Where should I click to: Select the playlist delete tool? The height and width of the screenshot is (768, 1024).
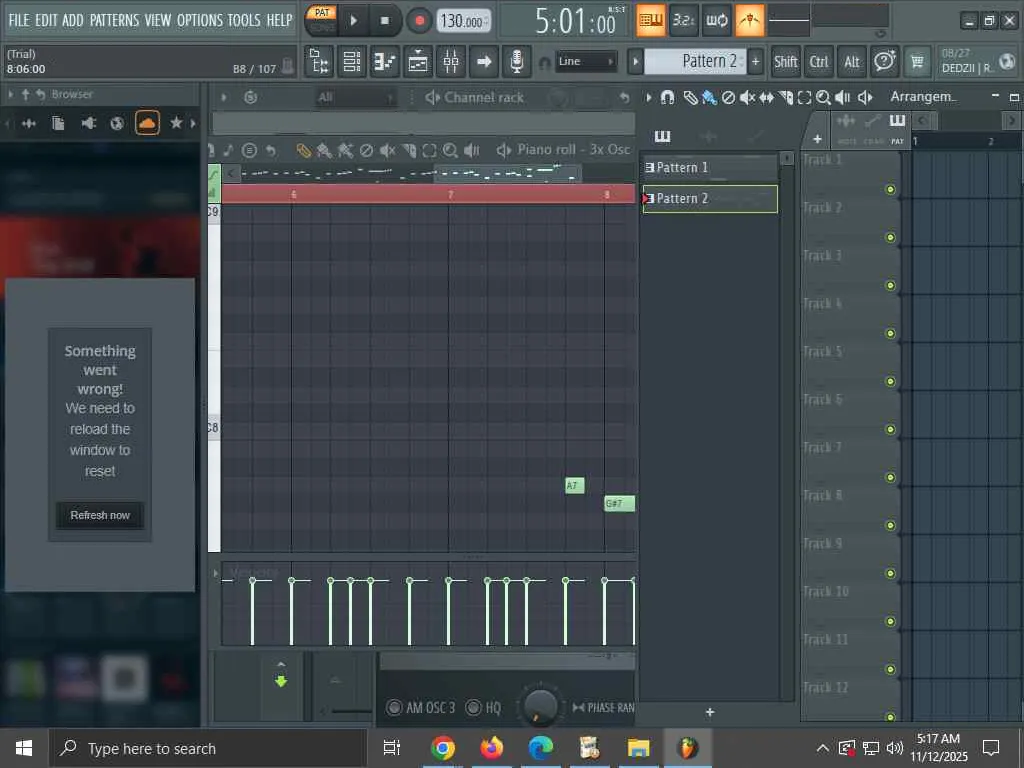728,98
